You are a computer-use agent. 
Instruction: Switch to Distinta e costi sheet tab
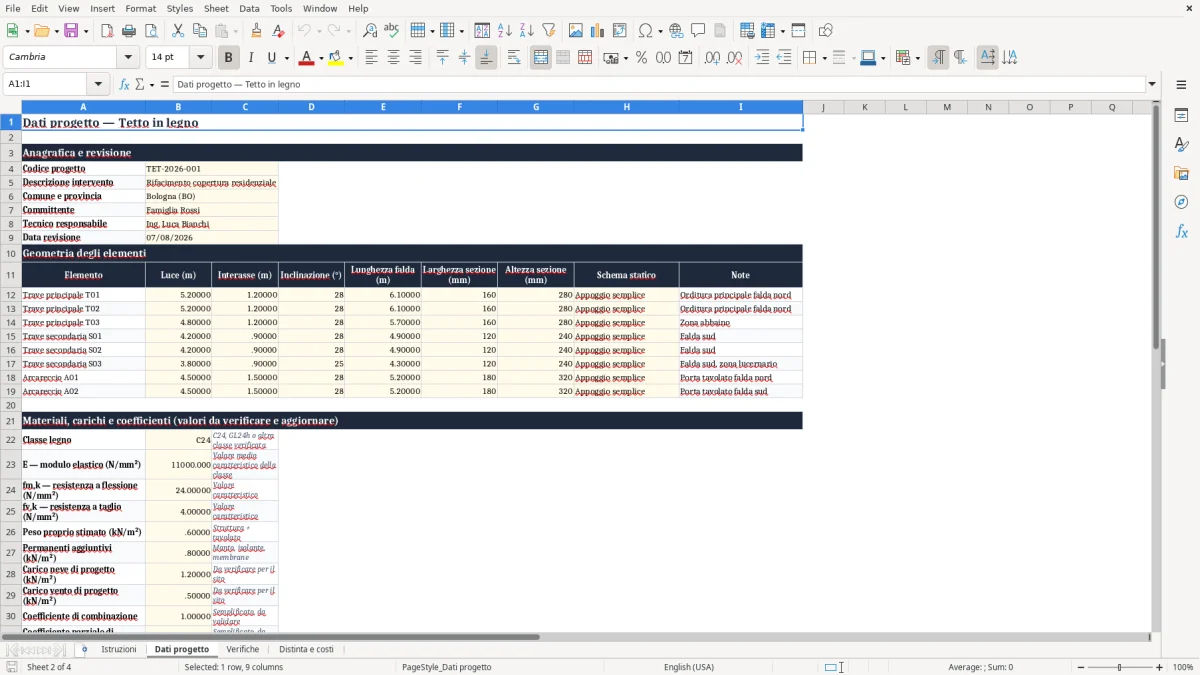306,649
